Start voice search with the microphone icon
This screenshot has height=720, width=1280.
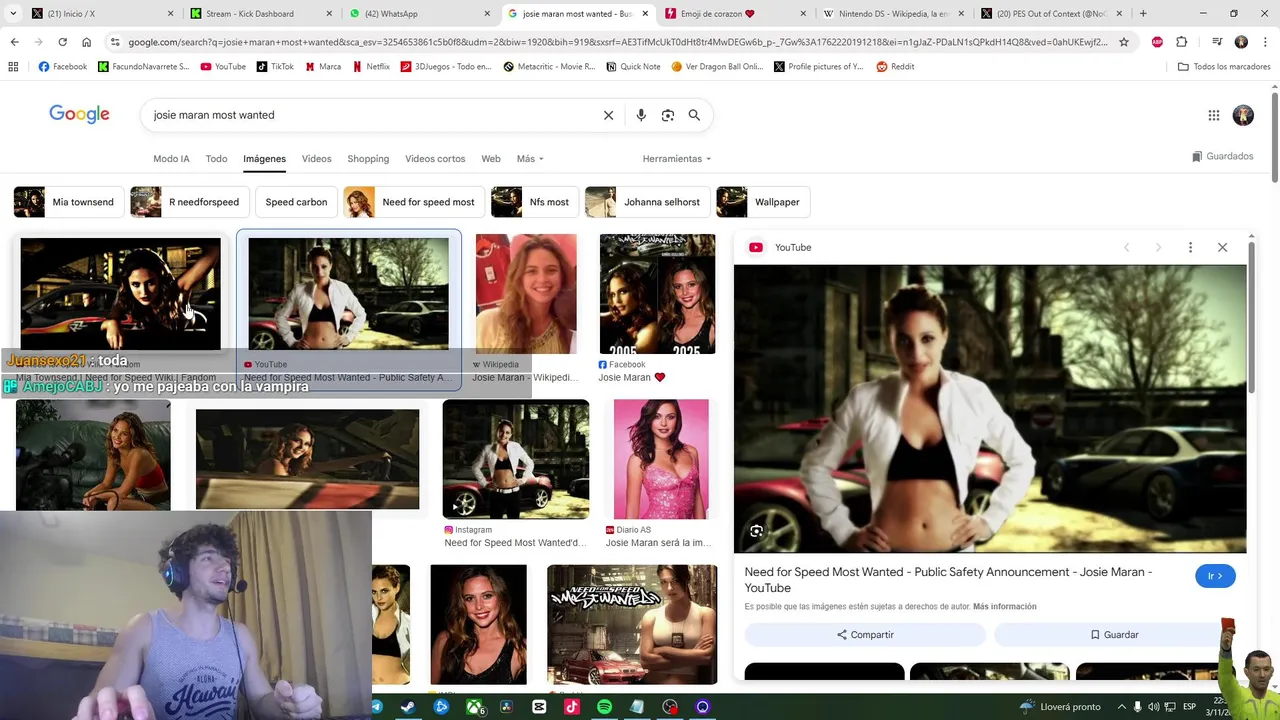pos(641,115)
